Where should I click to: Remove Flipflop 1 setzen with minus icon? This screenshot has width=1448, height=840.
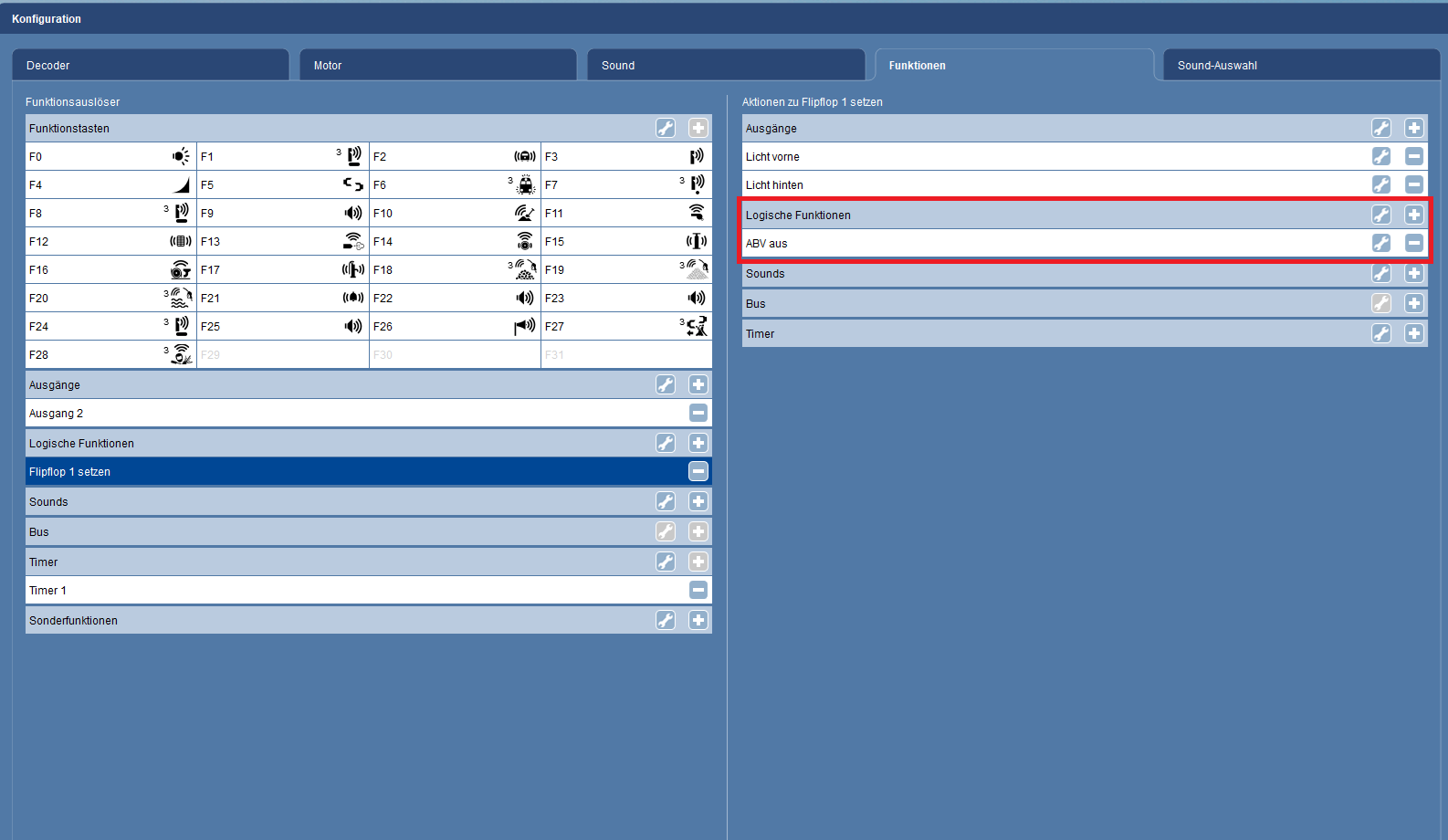698,472
